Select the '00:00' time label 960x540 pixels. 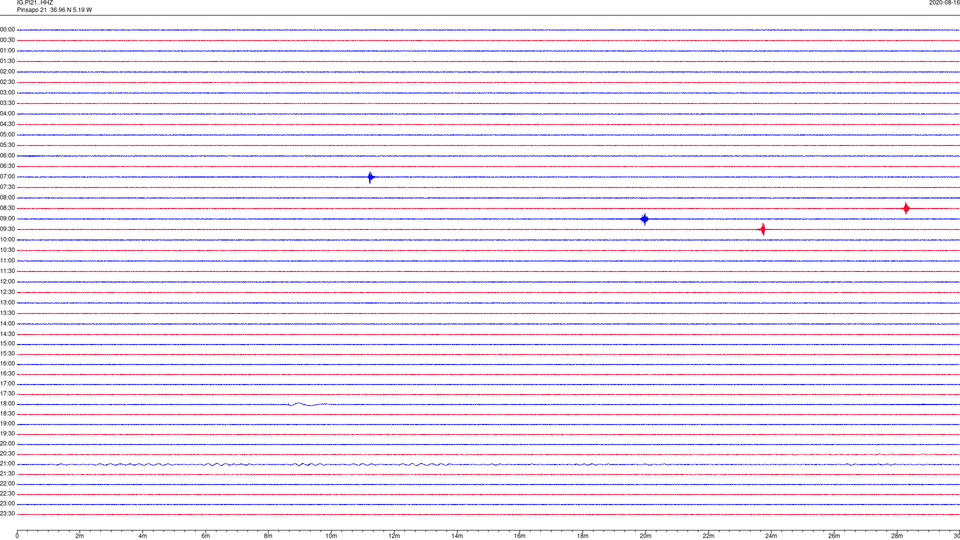(7, 29)
